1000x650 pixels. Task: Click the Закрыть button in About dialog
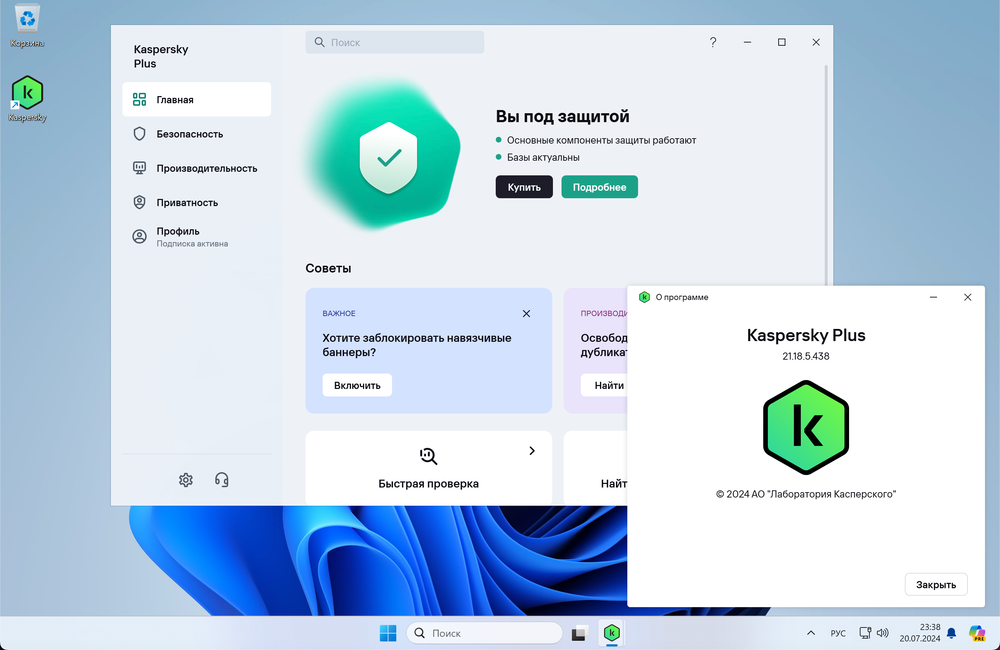[936, 584]
